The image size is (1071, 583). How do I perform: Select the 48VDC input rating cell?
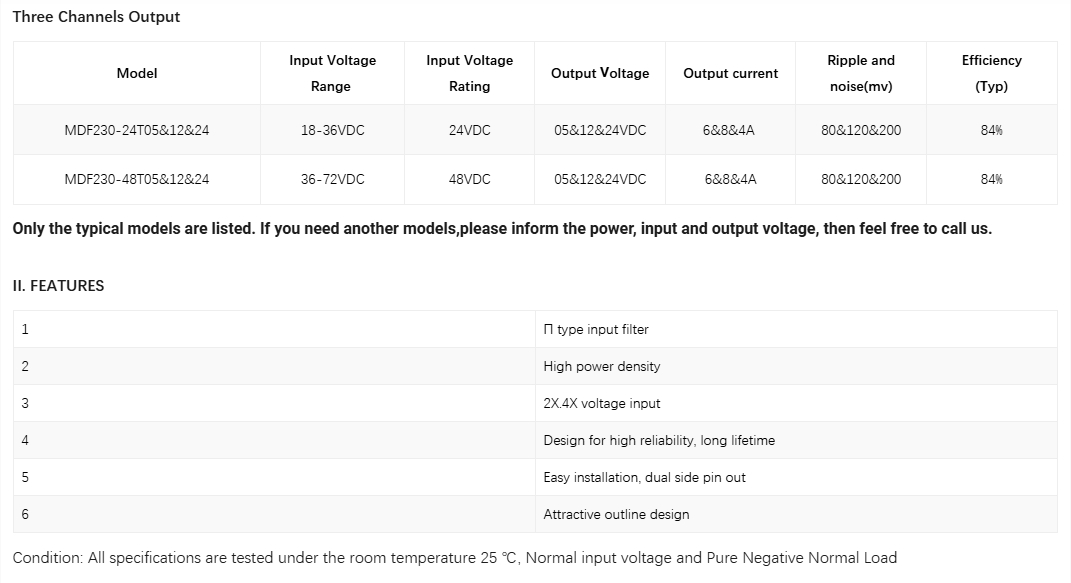[469, 180]
